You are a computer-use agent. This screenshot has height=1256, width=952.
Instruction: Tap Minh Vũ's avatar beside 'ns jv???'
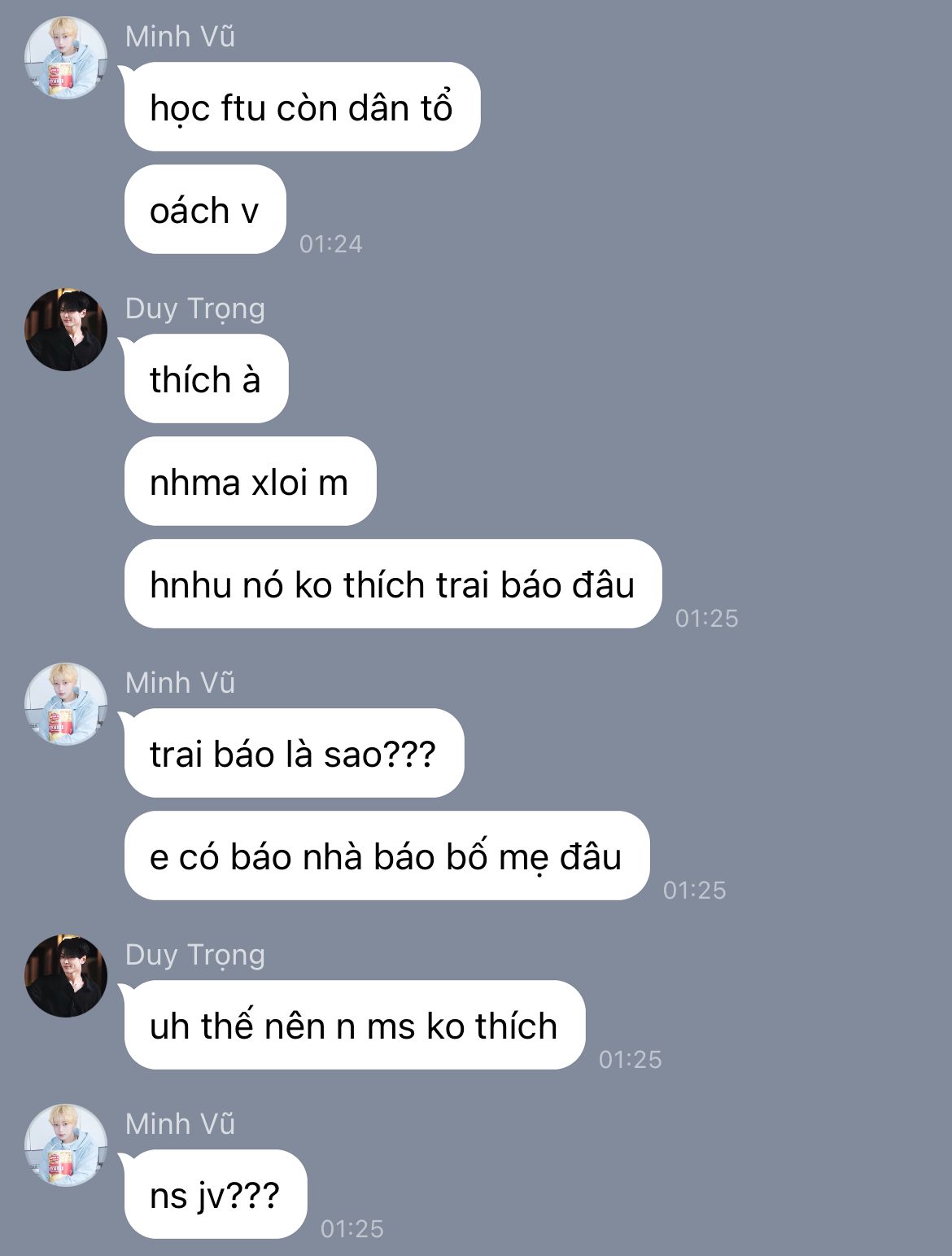coord(66,1144)
